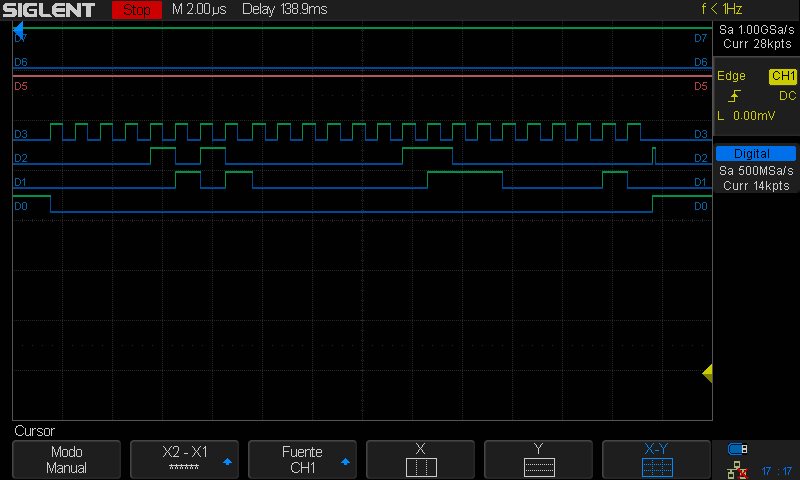Click the f < 1Hz frequency counter
Viewport: 800px width, 480px height.
[x=721, y=9]
